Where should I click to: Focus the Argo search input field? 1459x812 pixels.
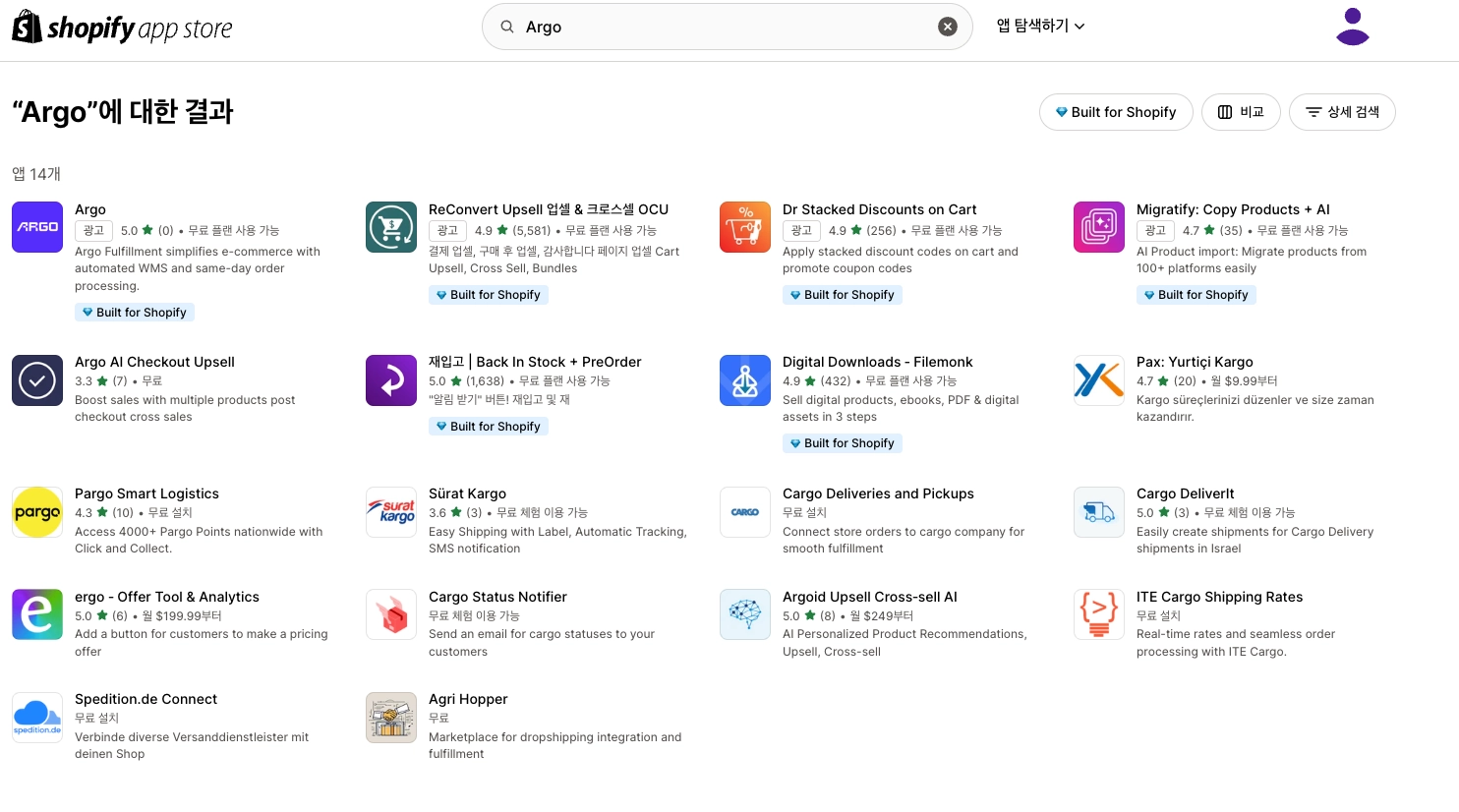tap(728, 27)
